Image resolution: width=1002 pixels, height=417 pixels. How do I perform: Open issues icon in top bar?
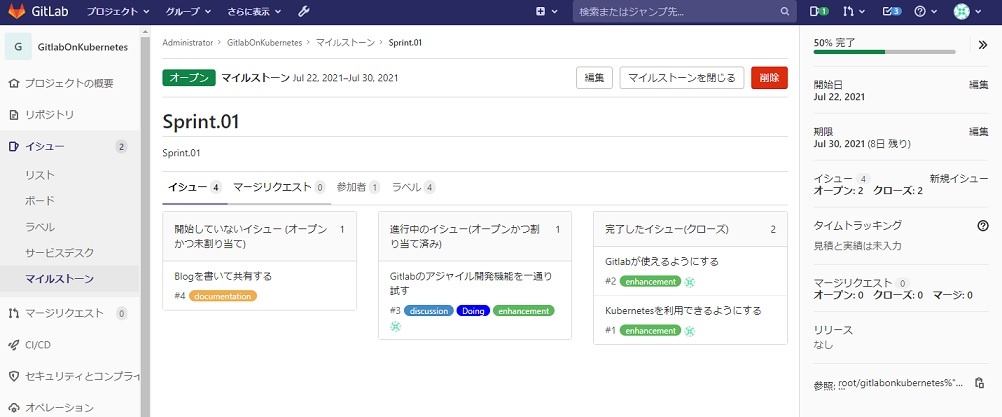(819, 11)
